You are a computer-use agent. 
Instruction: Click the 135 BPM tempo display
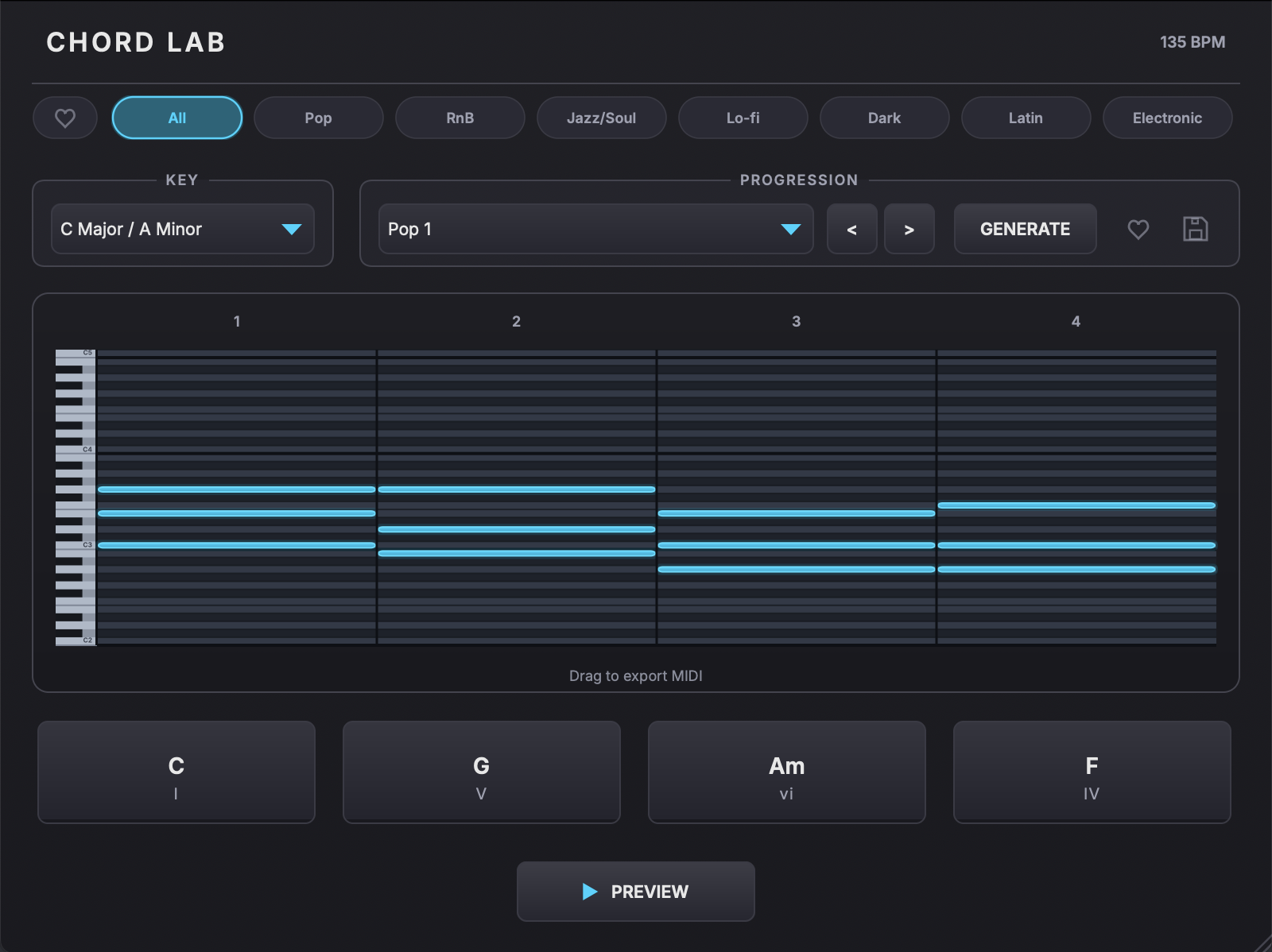(1192, 42)
